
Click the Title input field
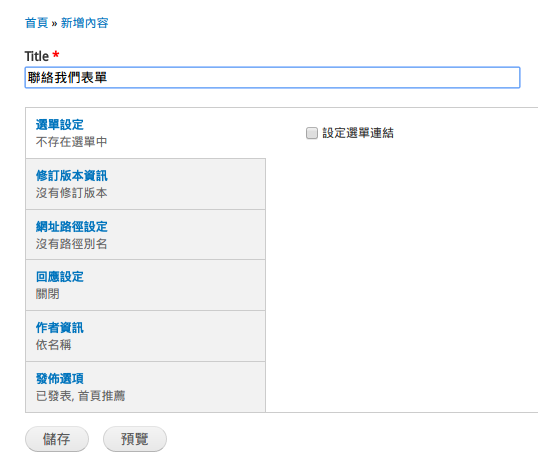272,78
